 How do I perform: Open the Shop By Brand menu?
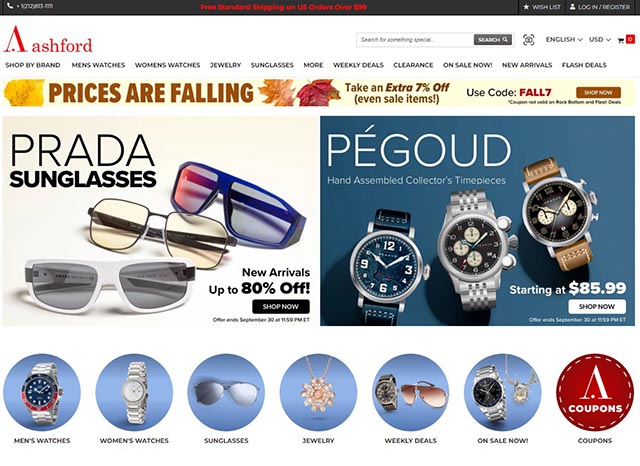33,65
